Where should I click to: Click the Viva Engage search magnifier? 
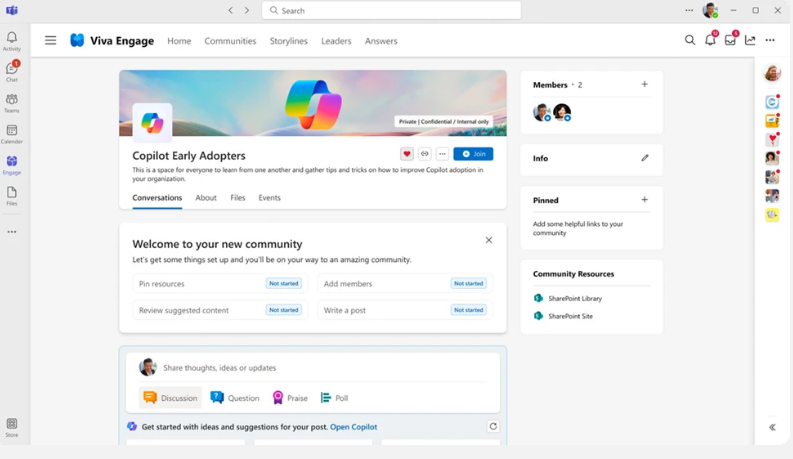point(690,40)
